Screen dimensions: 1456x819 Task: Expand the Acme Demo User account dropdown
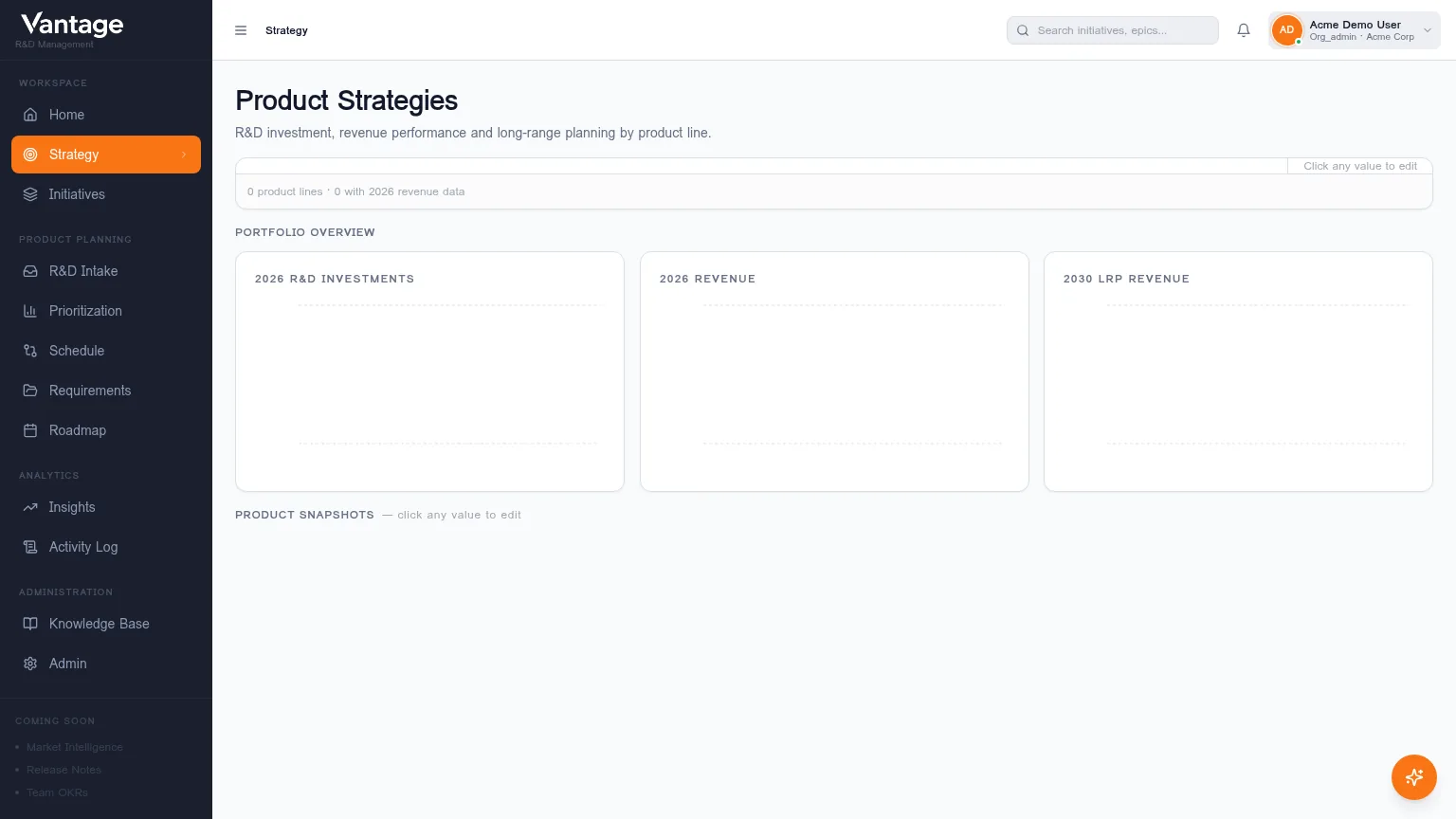click(x=1428, y=30)
